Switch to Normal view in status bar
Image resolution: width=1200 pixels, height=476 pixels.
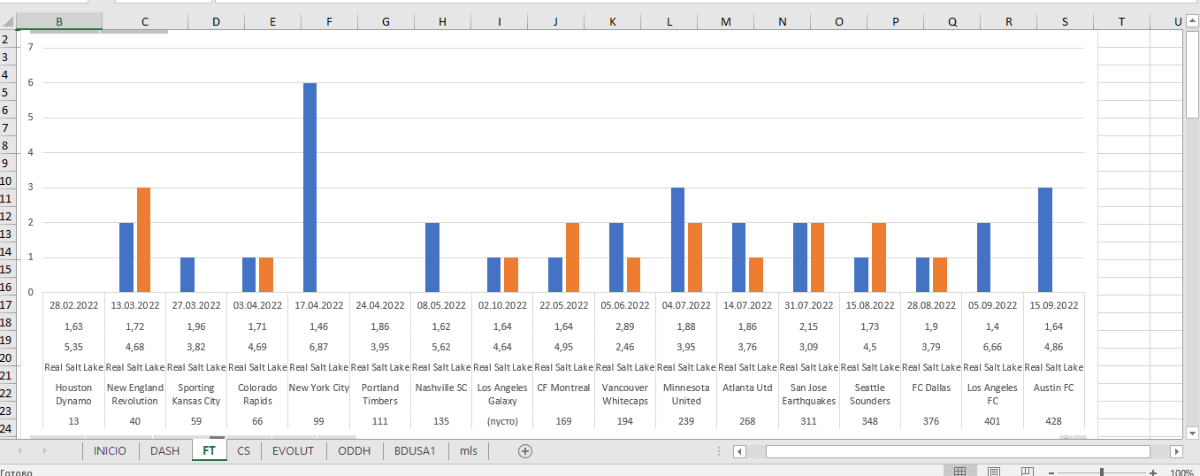click(x=958, y=471)
